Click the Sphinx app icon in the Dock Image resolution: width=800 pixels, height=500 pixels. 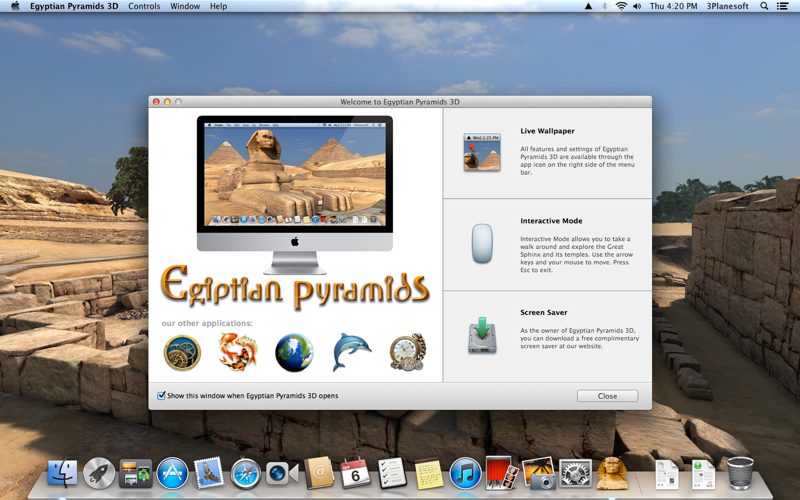point(612,473)
